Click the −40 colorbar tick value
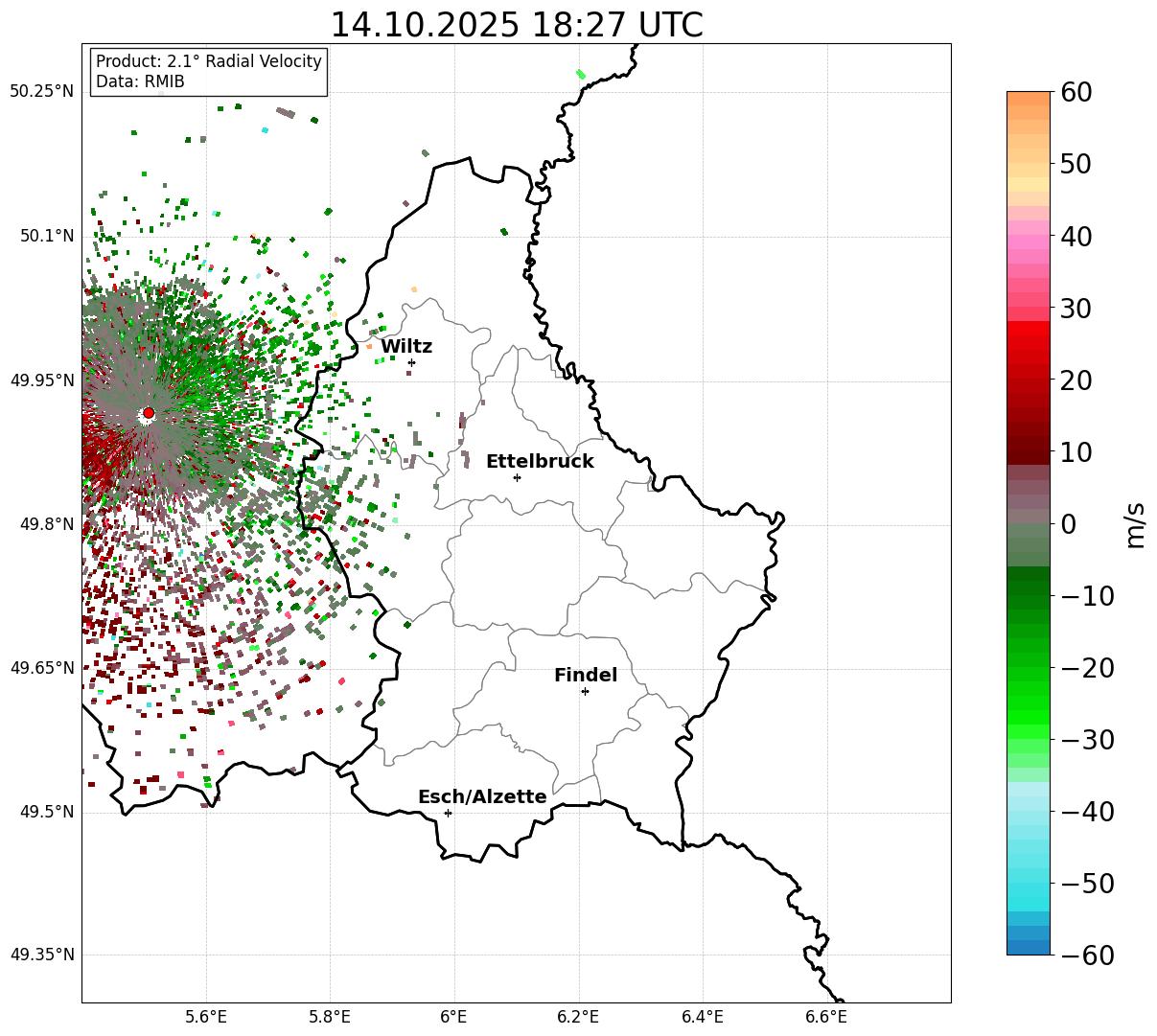This screenshot has width=1157, height=1036. click(1088, 812)
